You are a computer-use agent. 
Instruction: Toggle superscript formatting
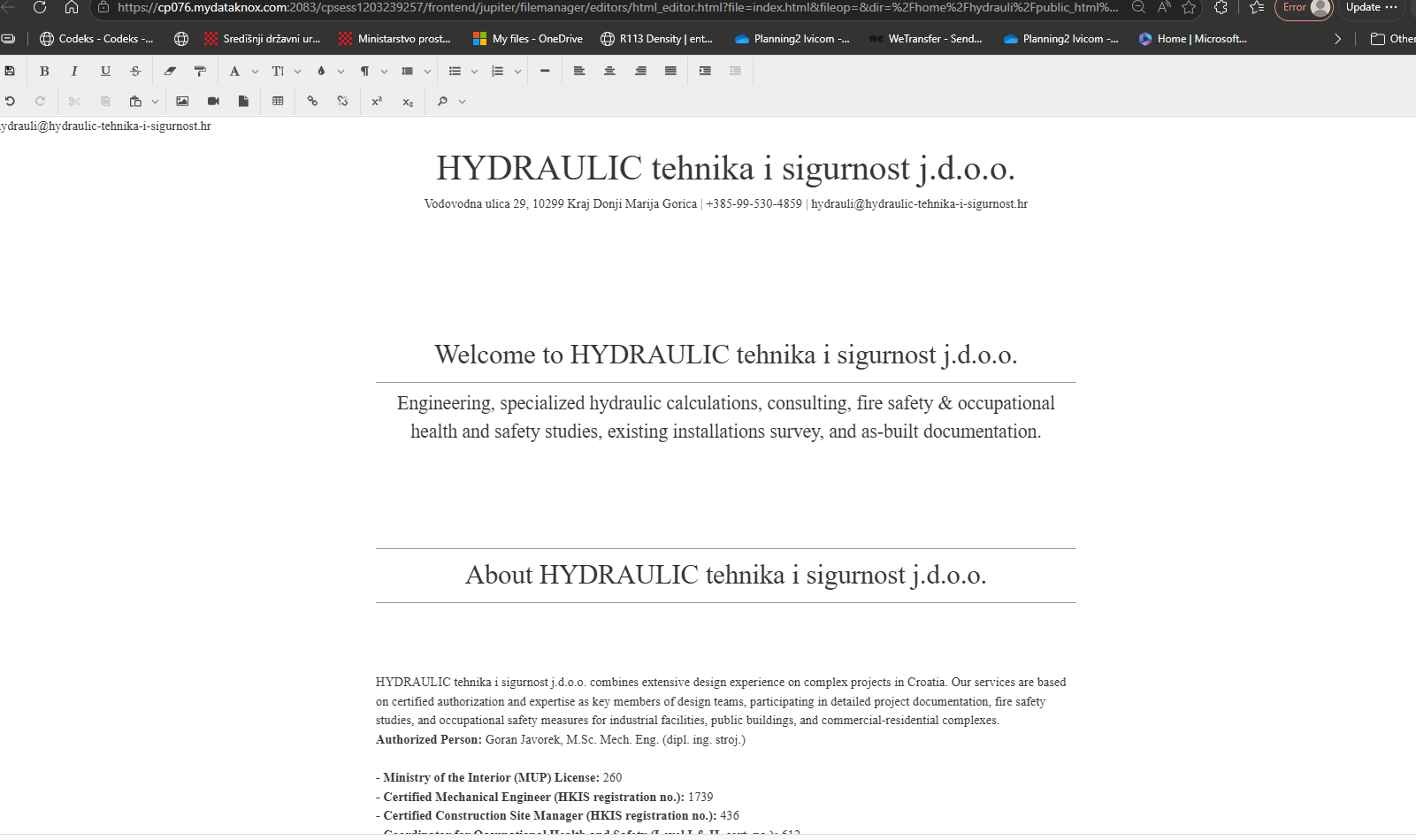pos(377,101)
